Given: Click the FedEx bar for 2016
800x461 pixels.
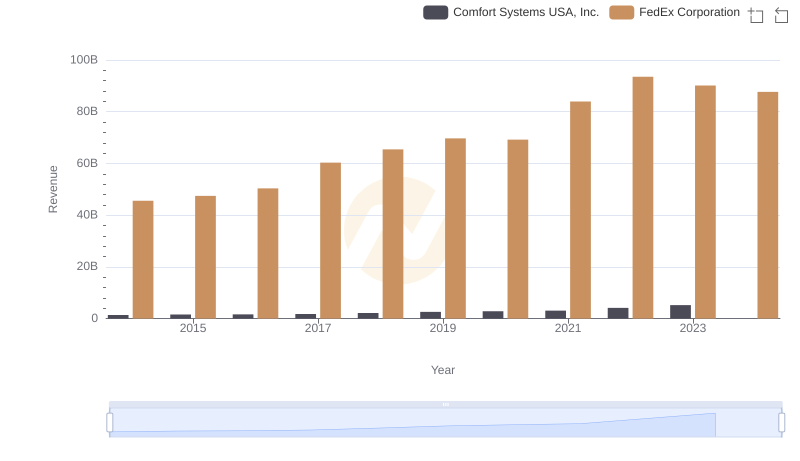Looking at the screenshot, I should (268, 253).
